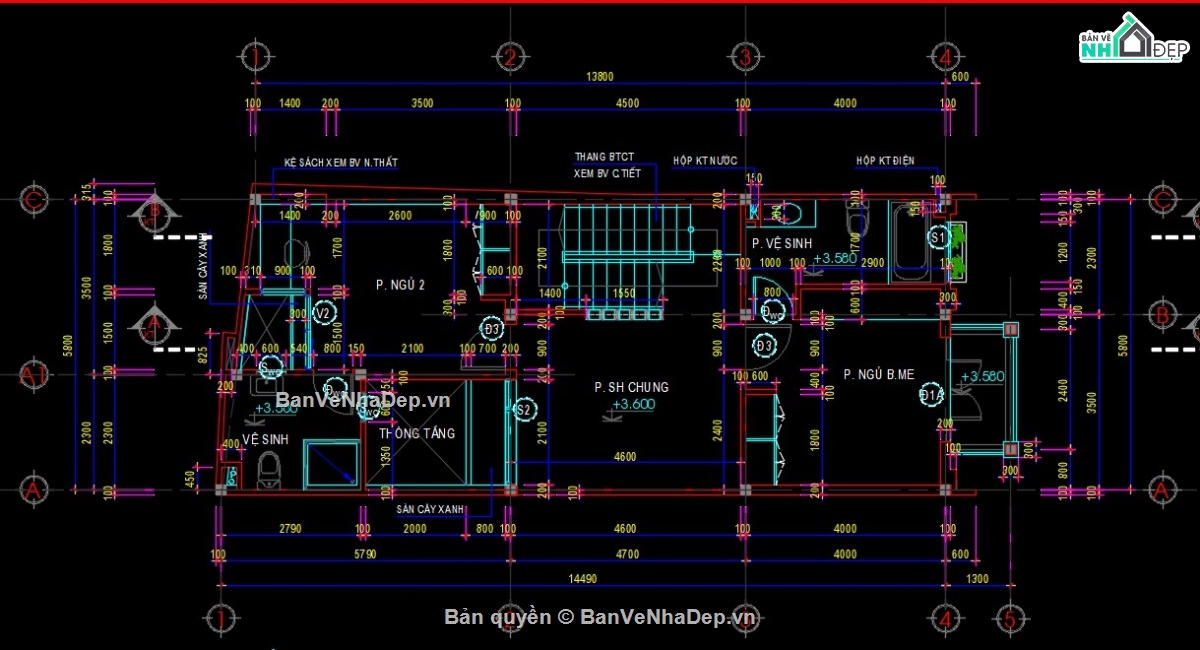Click the P. SH CHUNG room label
Screen dimensions: 1200x650
[x=630, y=387]
